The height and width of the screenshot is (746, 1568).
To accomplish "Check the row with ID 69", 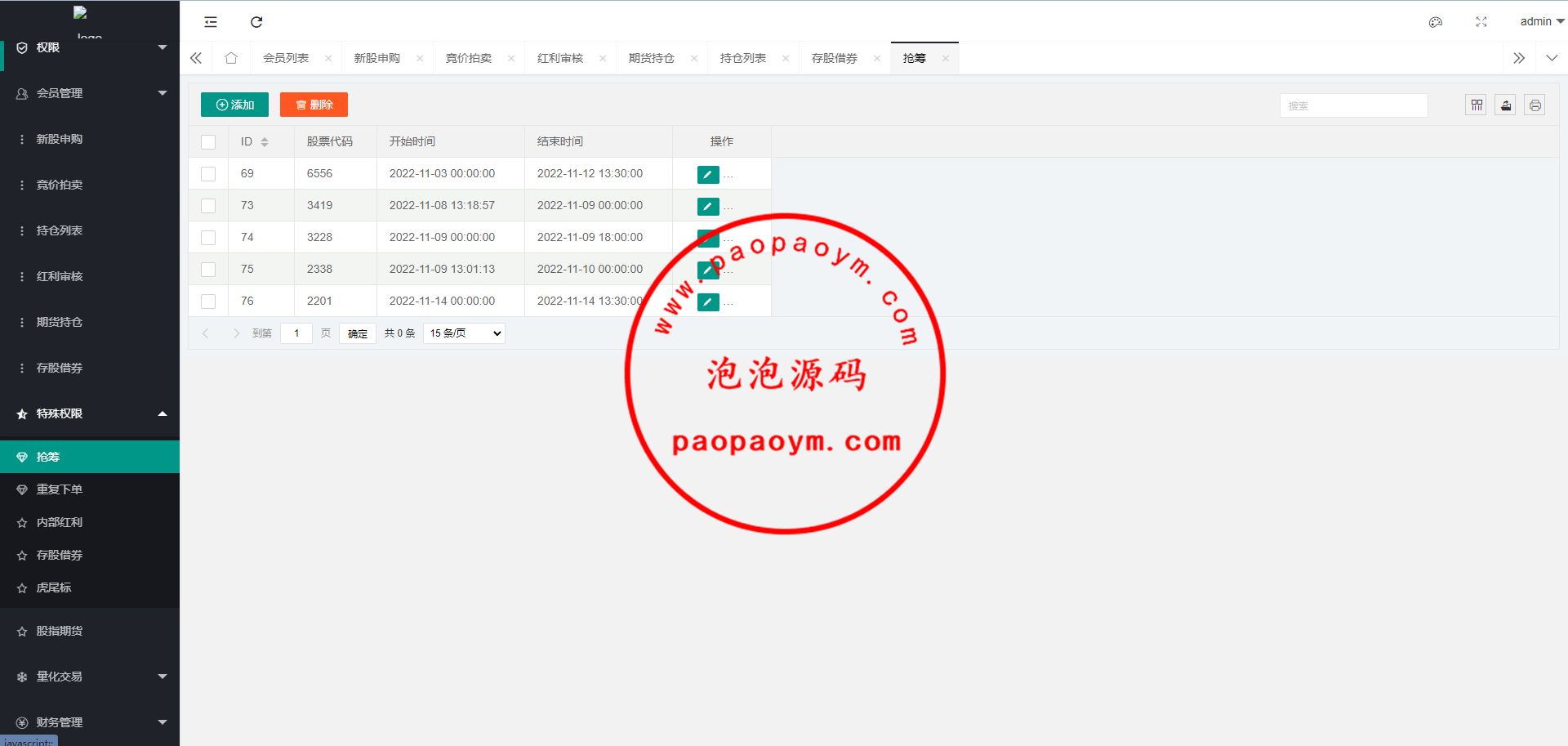I will (x=208, y=174).
